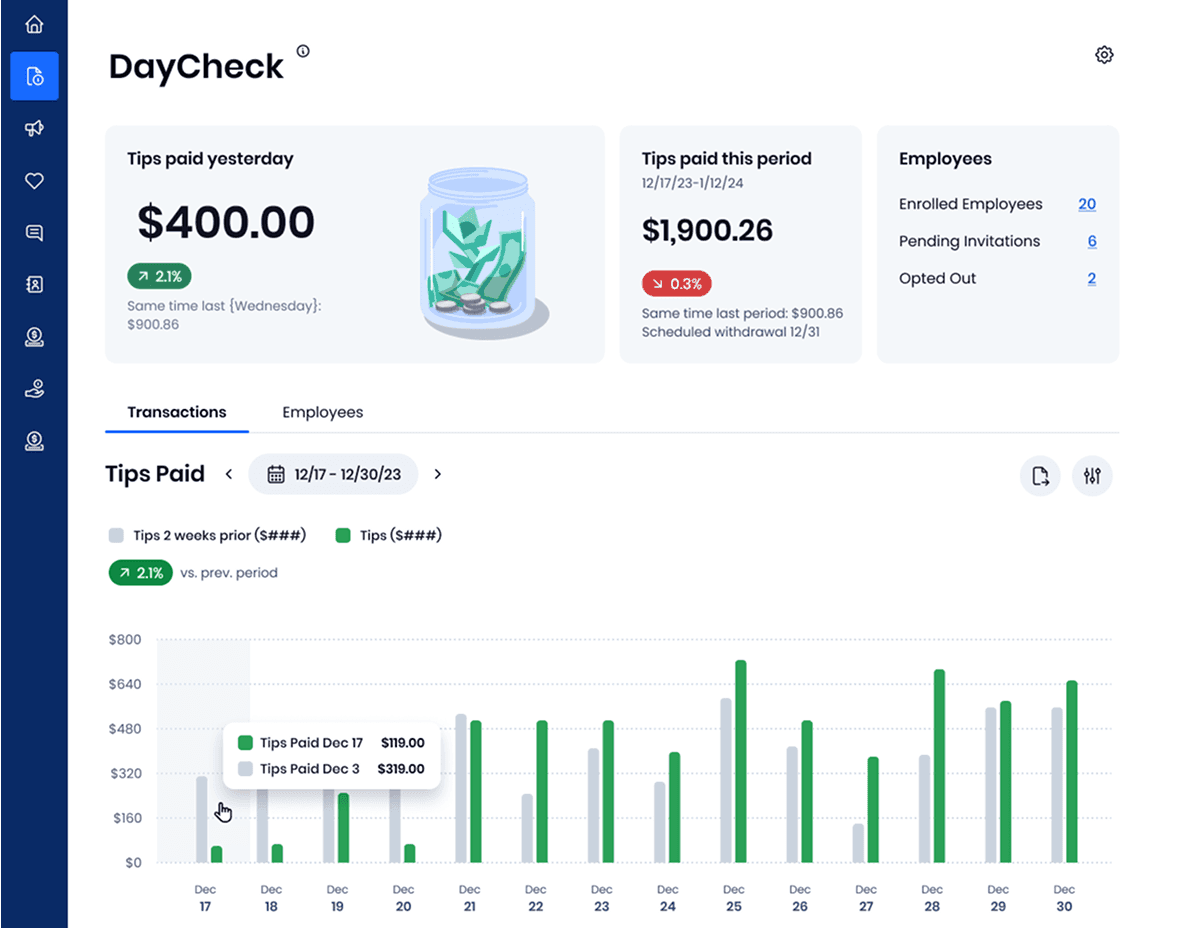Go to previous date range chevron
The image size is (1190, 928).
pyautogui.click(x=228, y=474)
